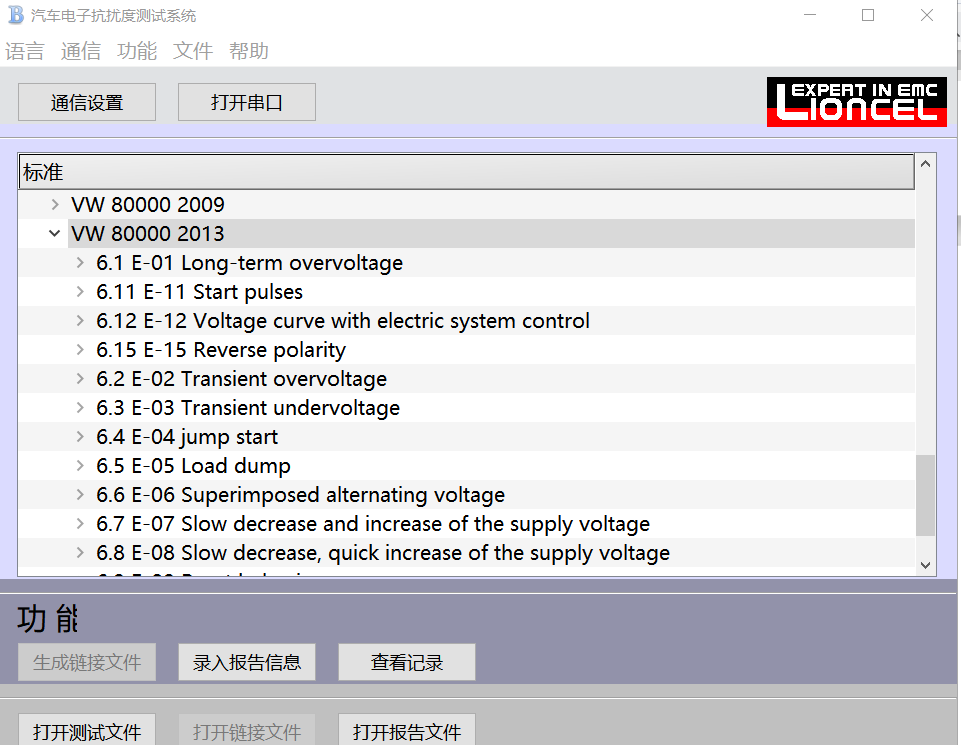Collapse the VW 80000 2013 node
Image resolution: width=961 pixels, height=745 pixels.
point(55,234)
